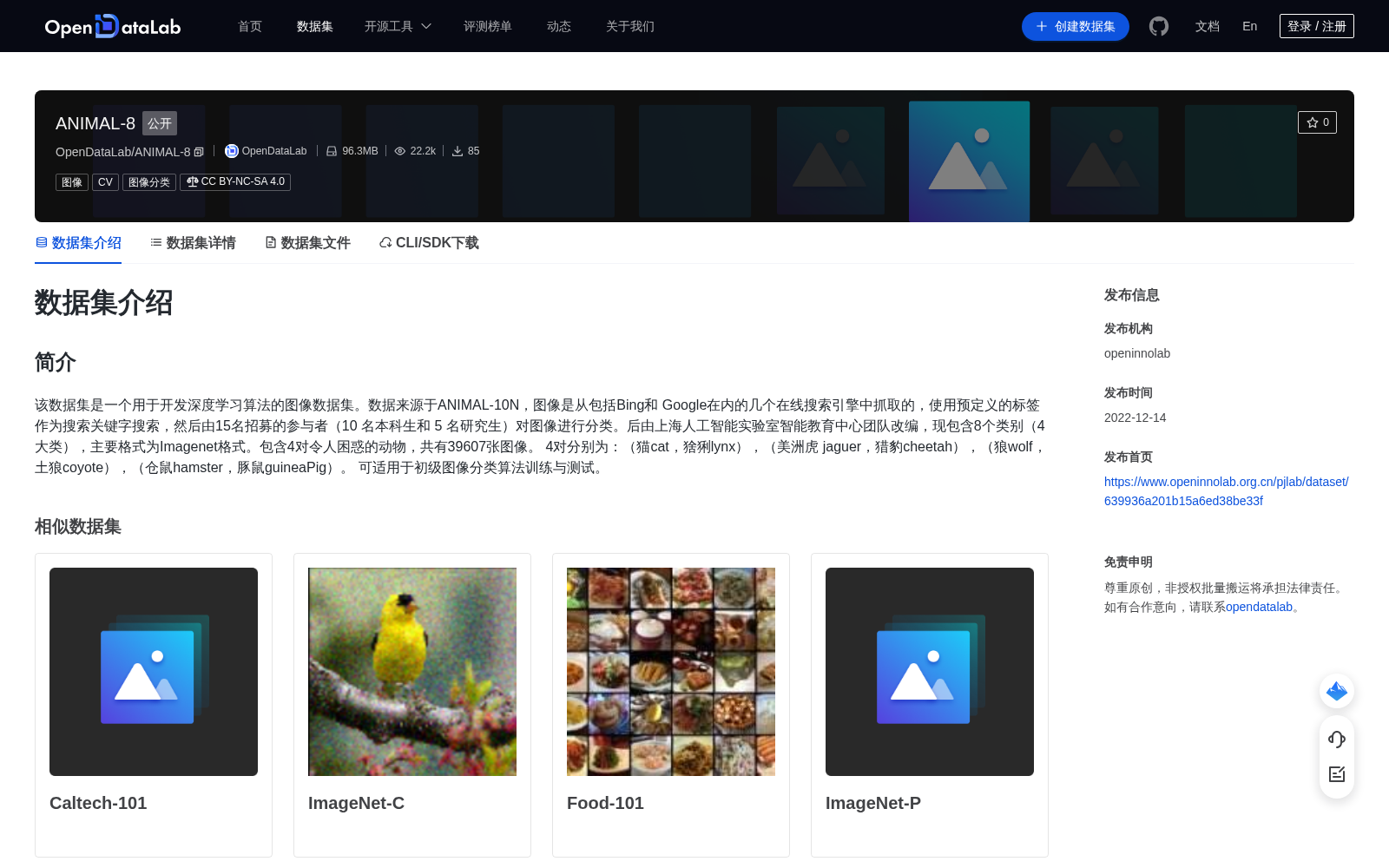Open the Food-101 dataset thumbnail
This screenshot has height=868, width=1389.
[x=671, y=672]
